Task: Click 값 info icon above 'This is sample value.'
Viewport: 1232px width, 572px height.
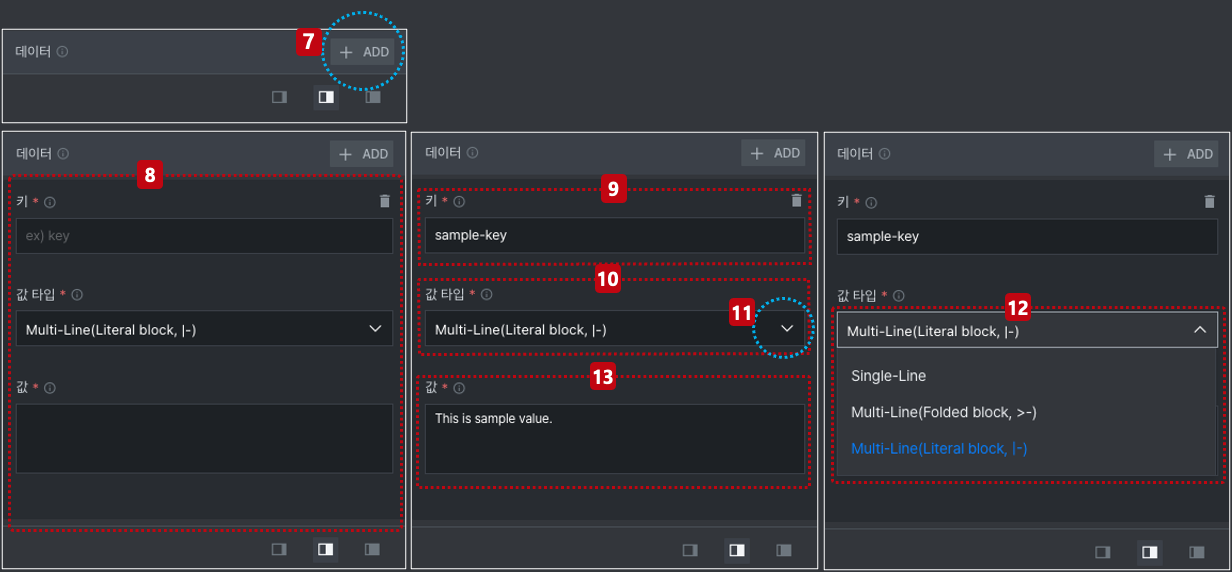Action: [x=460, y=388]
